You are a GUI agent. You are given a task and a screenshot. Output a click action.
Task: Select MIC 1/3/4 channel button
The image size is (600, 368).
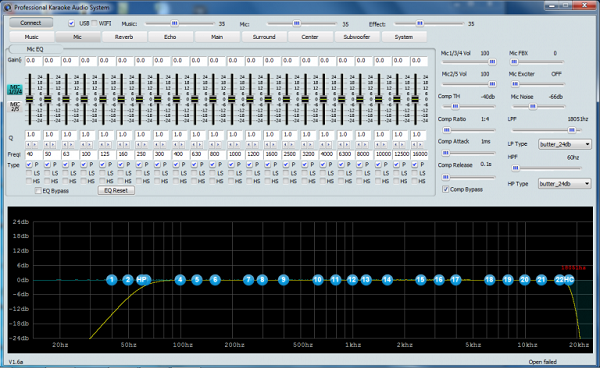coord(15,90)
